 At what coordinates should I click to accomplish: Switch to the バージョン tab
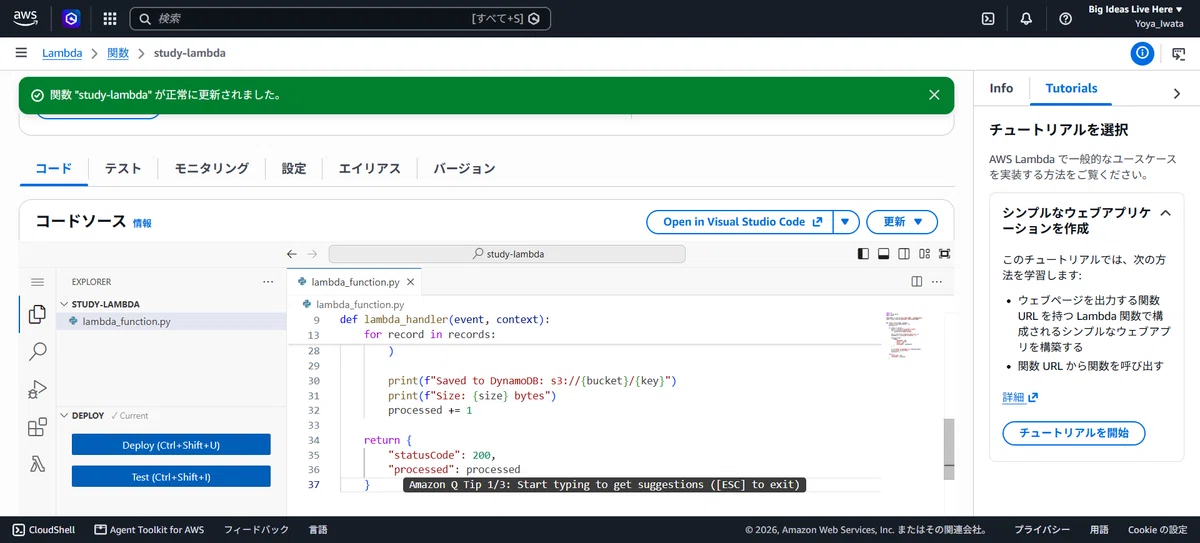(x=464, y=168)
